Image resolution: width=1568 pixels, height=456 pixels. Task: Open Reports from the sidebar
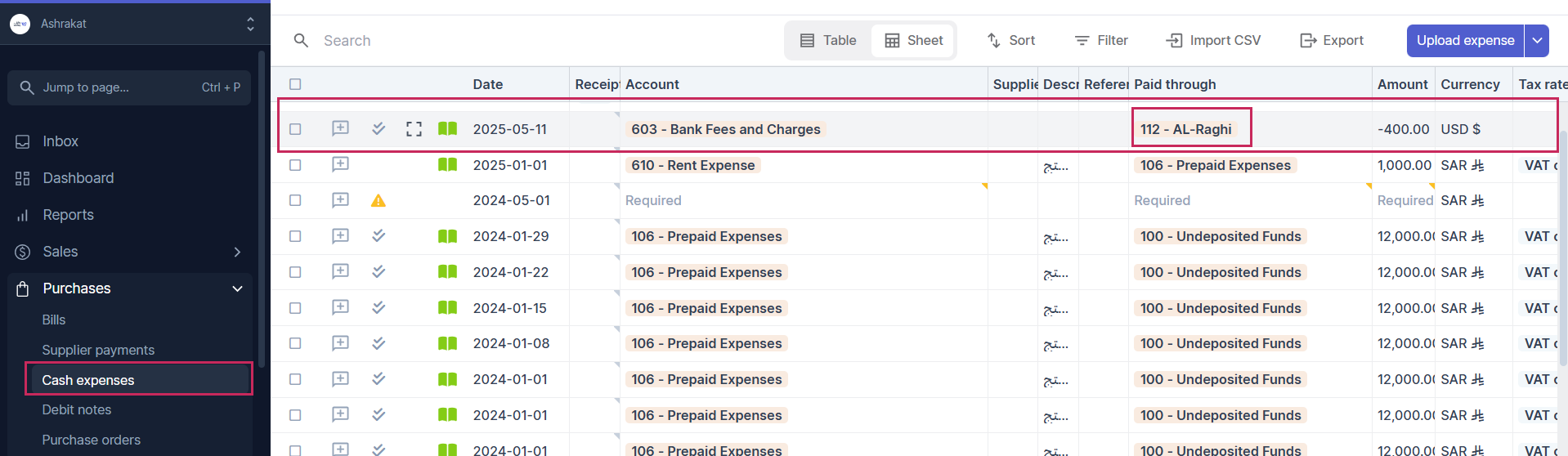pyautogui.click(x=68, y=215)
